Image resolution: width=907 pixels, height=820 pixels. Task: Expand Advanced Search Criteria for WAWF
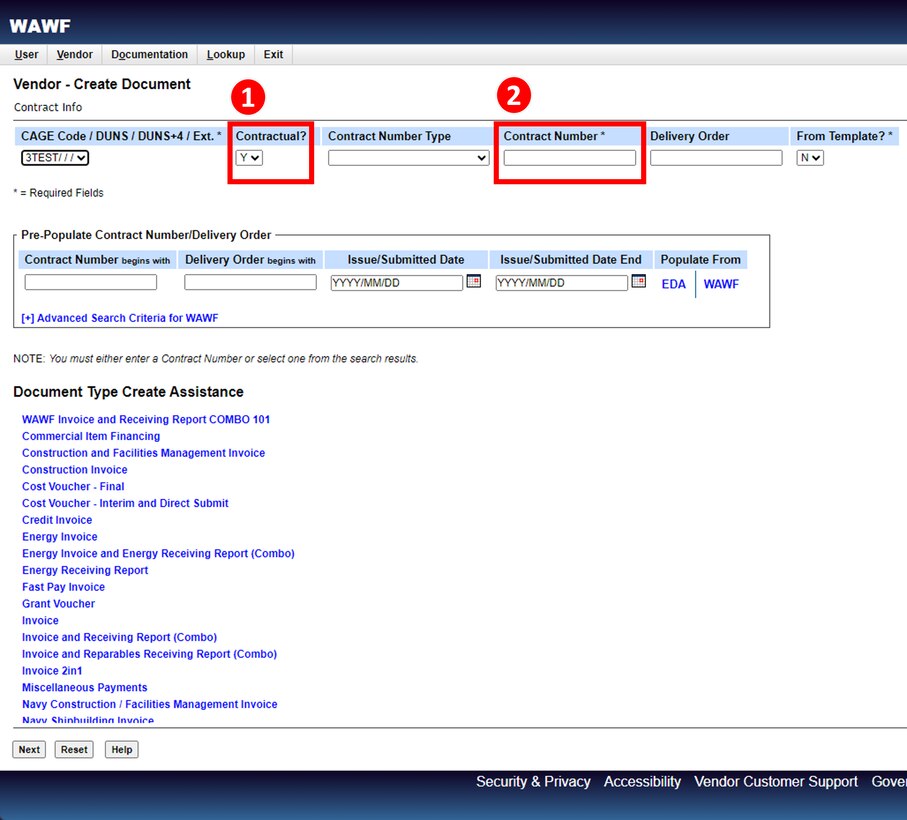pos(119,318)
